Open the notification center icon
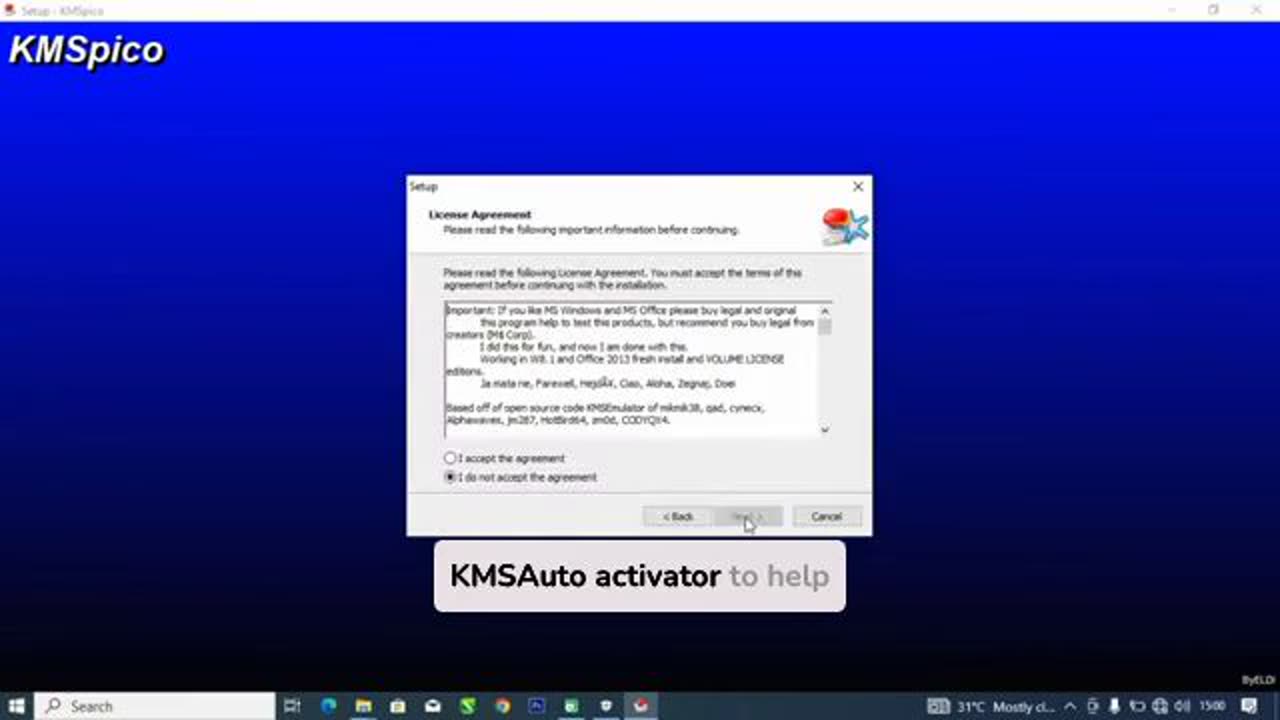This screenshot has height=720, width=1280. (1249, 707)
